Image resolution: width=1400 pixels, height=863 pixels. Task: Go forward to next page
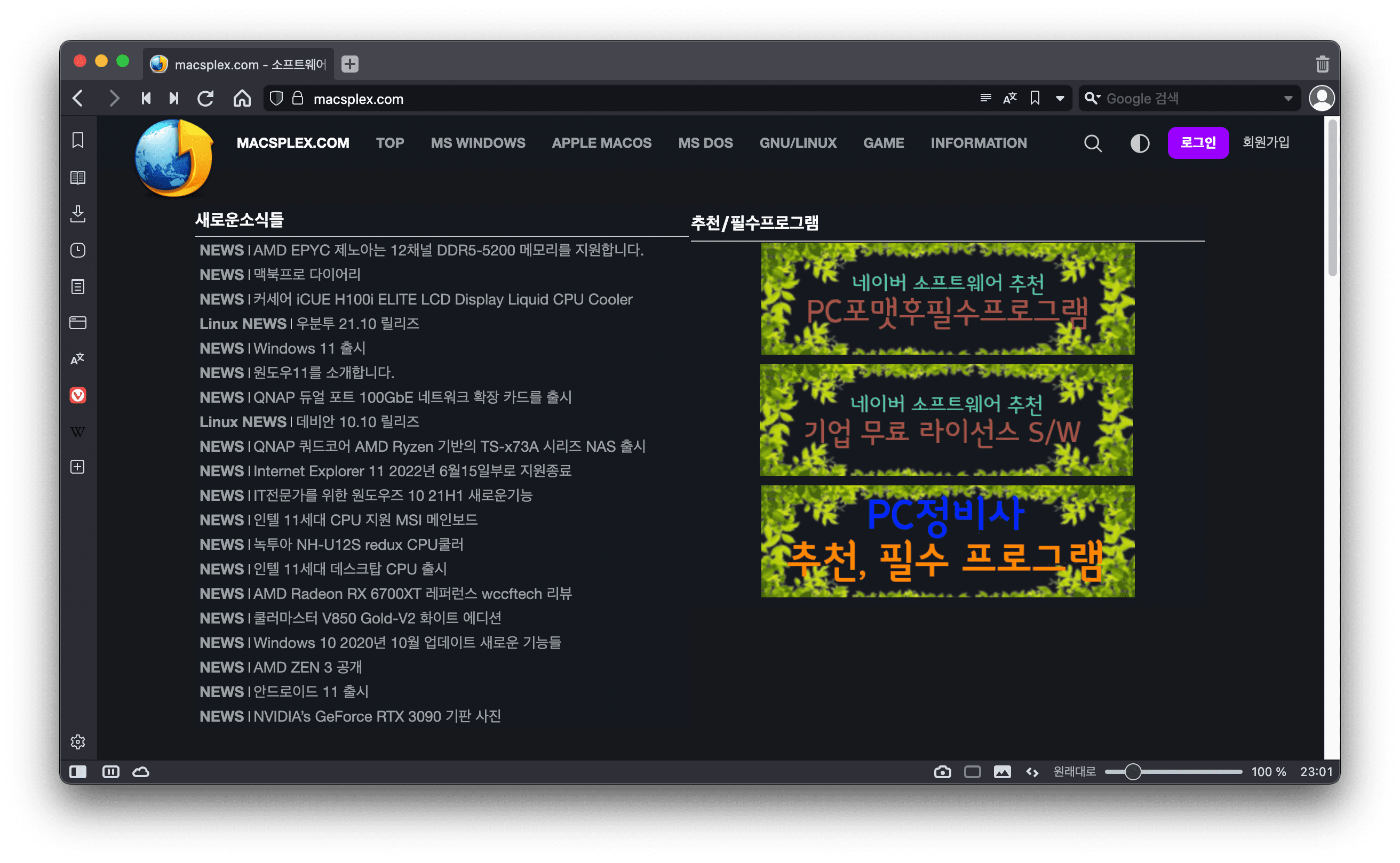(114, 98)
